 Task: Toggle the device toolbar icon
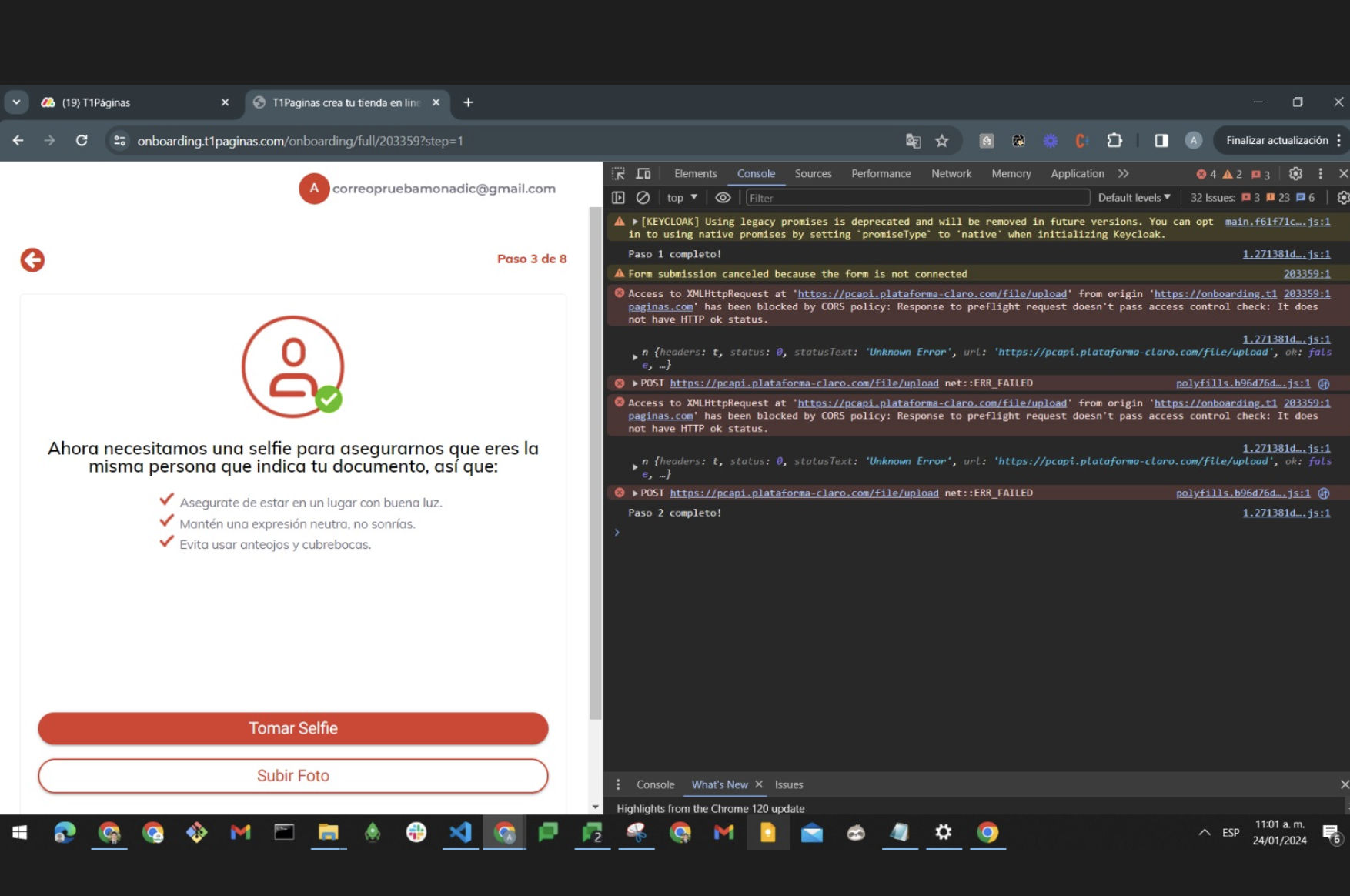tap(643, 174)
